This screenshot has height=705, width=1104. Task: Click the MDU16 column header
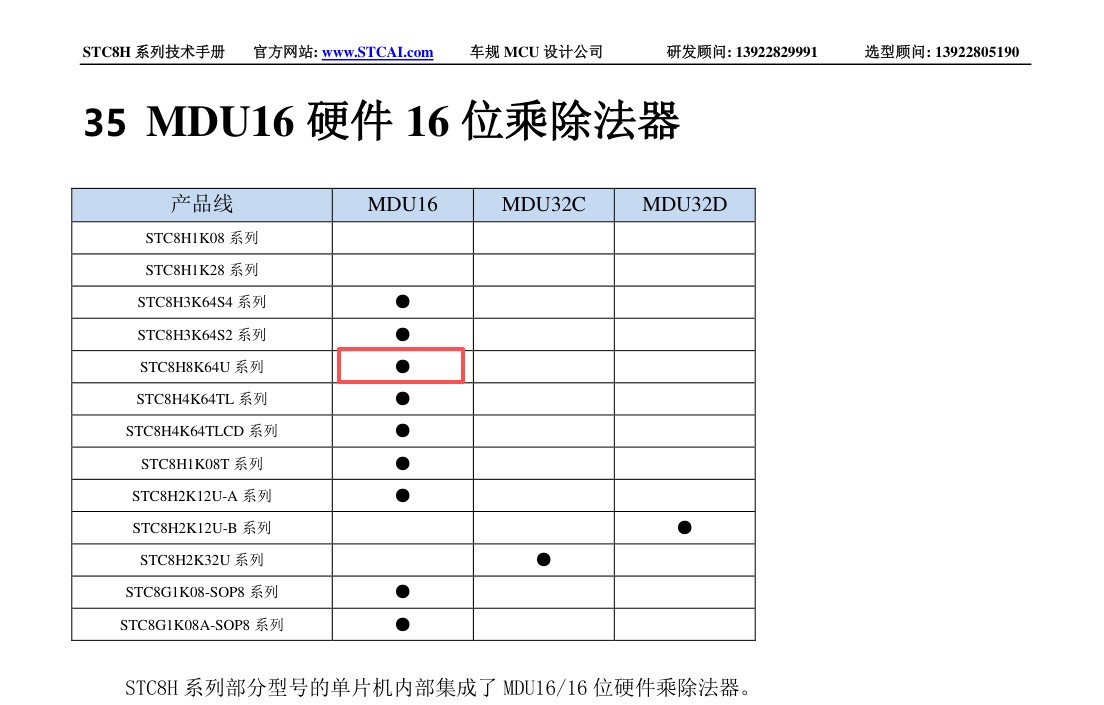(403, 204)
